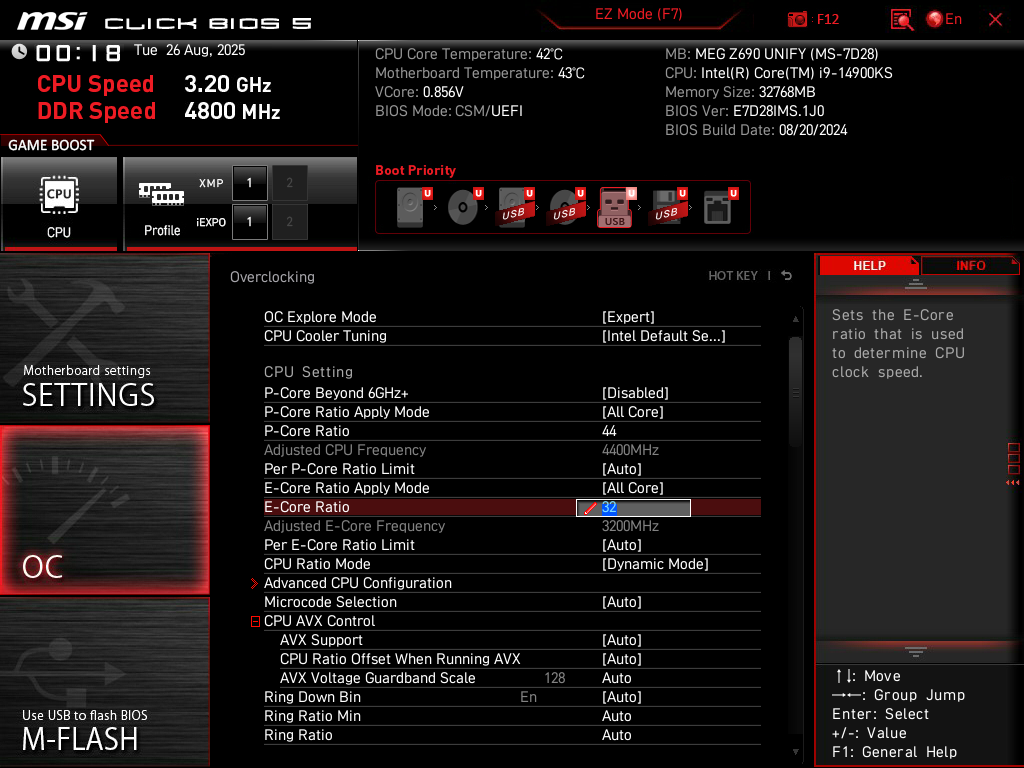
Task: Open Microcode Selection dropdown
Action: pyautogui.click(x=622, y=601)
